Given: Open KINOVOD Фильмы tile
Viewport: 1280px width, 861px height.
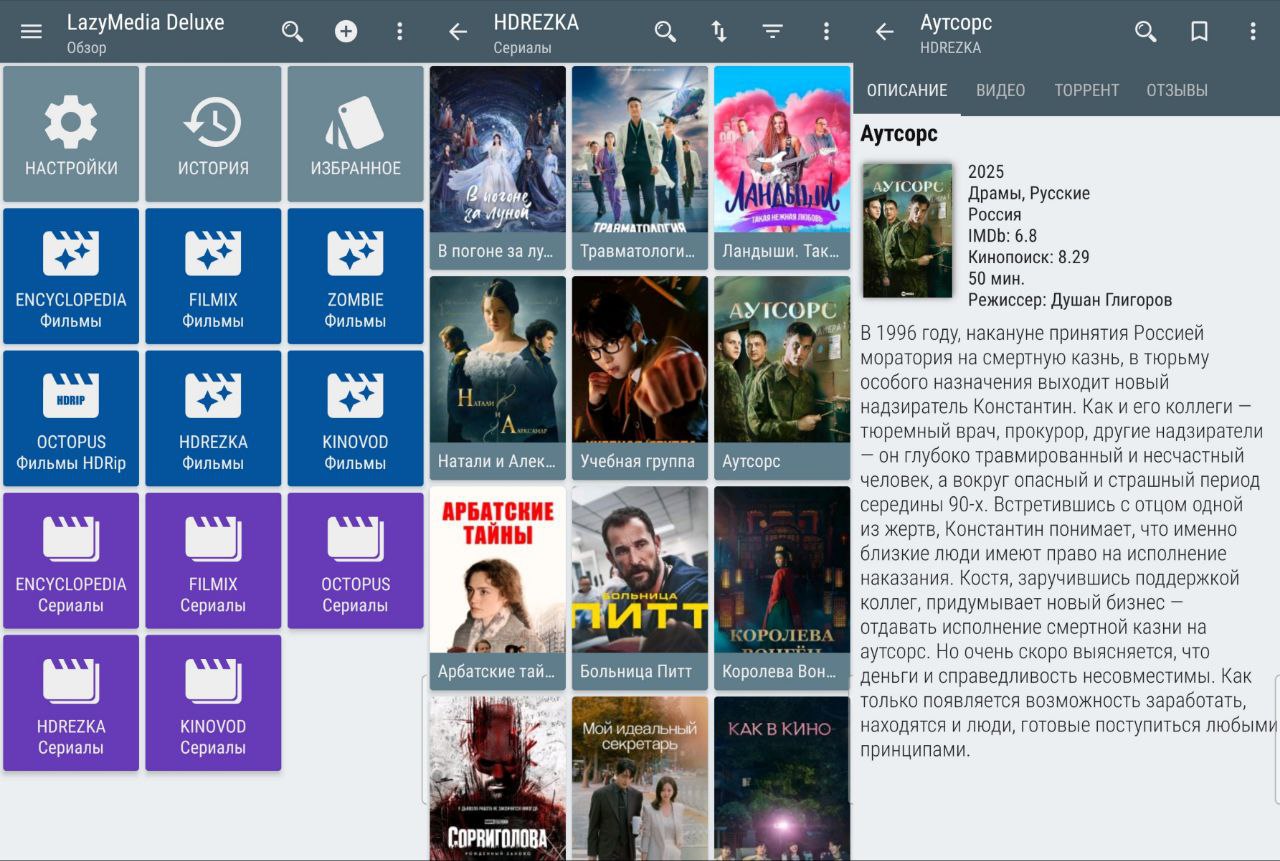Looking at the screenshot, I should point(355,418).
